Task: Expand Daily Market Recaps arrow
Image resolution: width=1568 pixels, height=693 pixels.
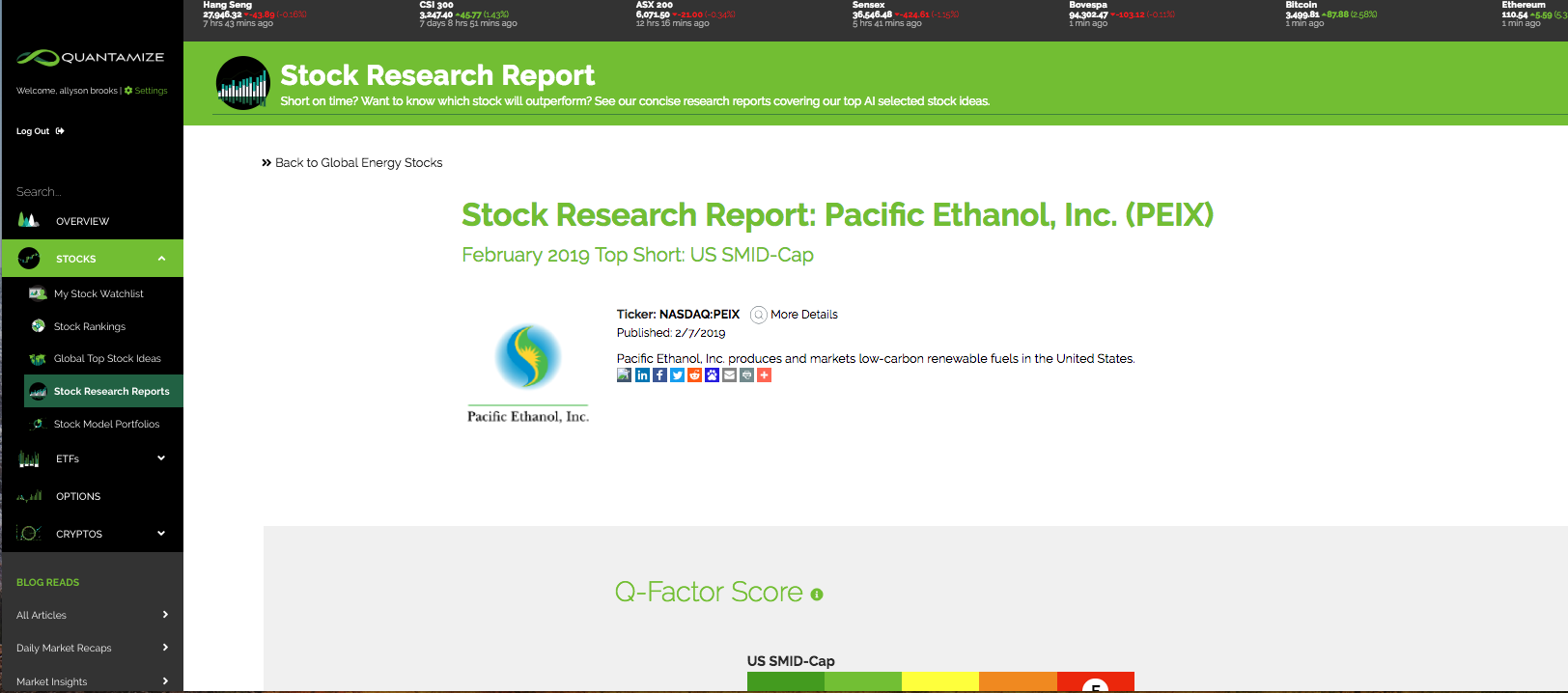Action: (165, 648)
